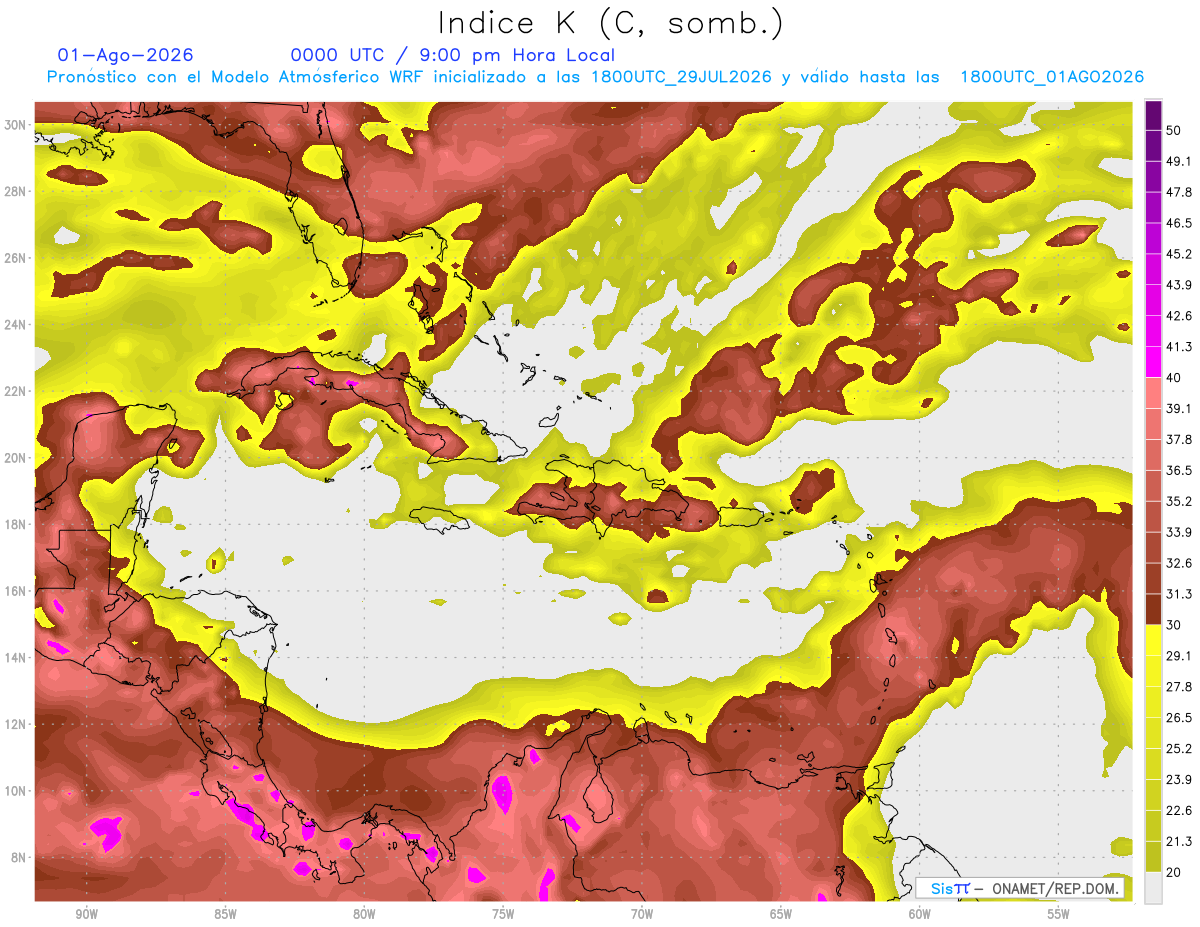Click legend value '29.1'
Viewport: 1200px width, 927px height.
pyautogui.click(x=1178, y=656)
